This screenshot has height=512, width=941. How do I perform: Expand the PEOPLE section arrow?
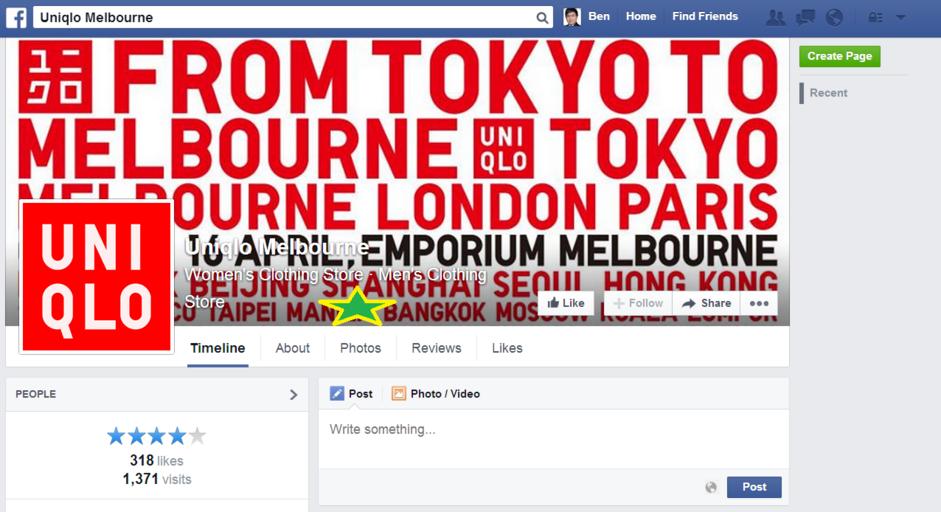[x=293, y=394]
